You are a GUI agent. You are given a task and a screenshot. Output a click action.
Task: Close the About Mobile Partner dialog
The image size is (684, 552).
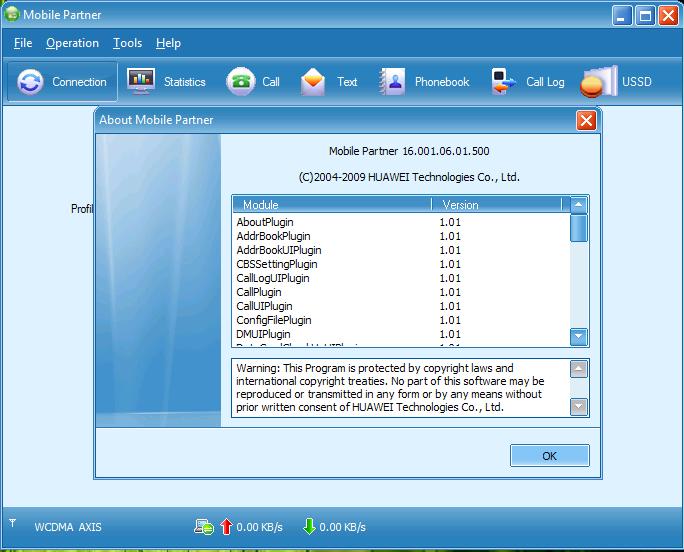(x=586, y=120)
